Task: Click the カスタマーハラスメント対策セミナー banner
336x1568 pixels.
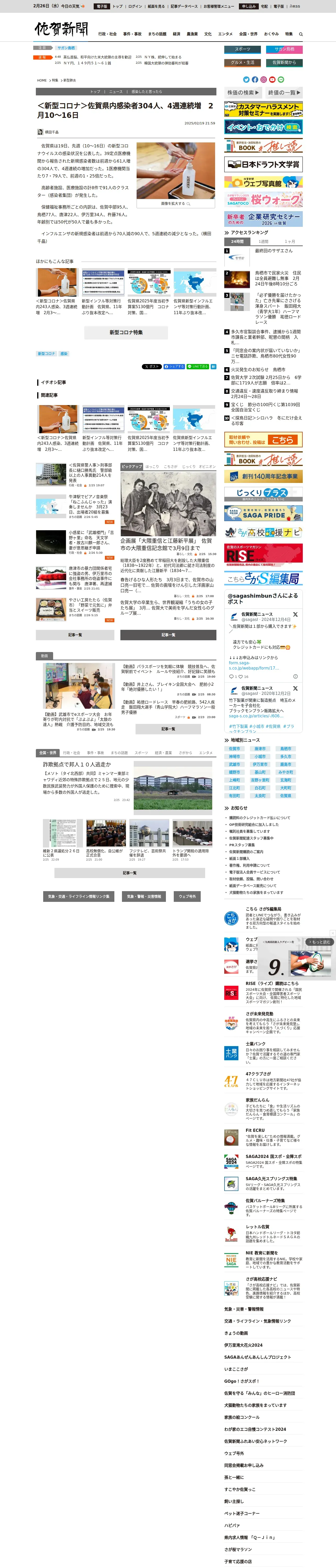Action: coord(264,109)
